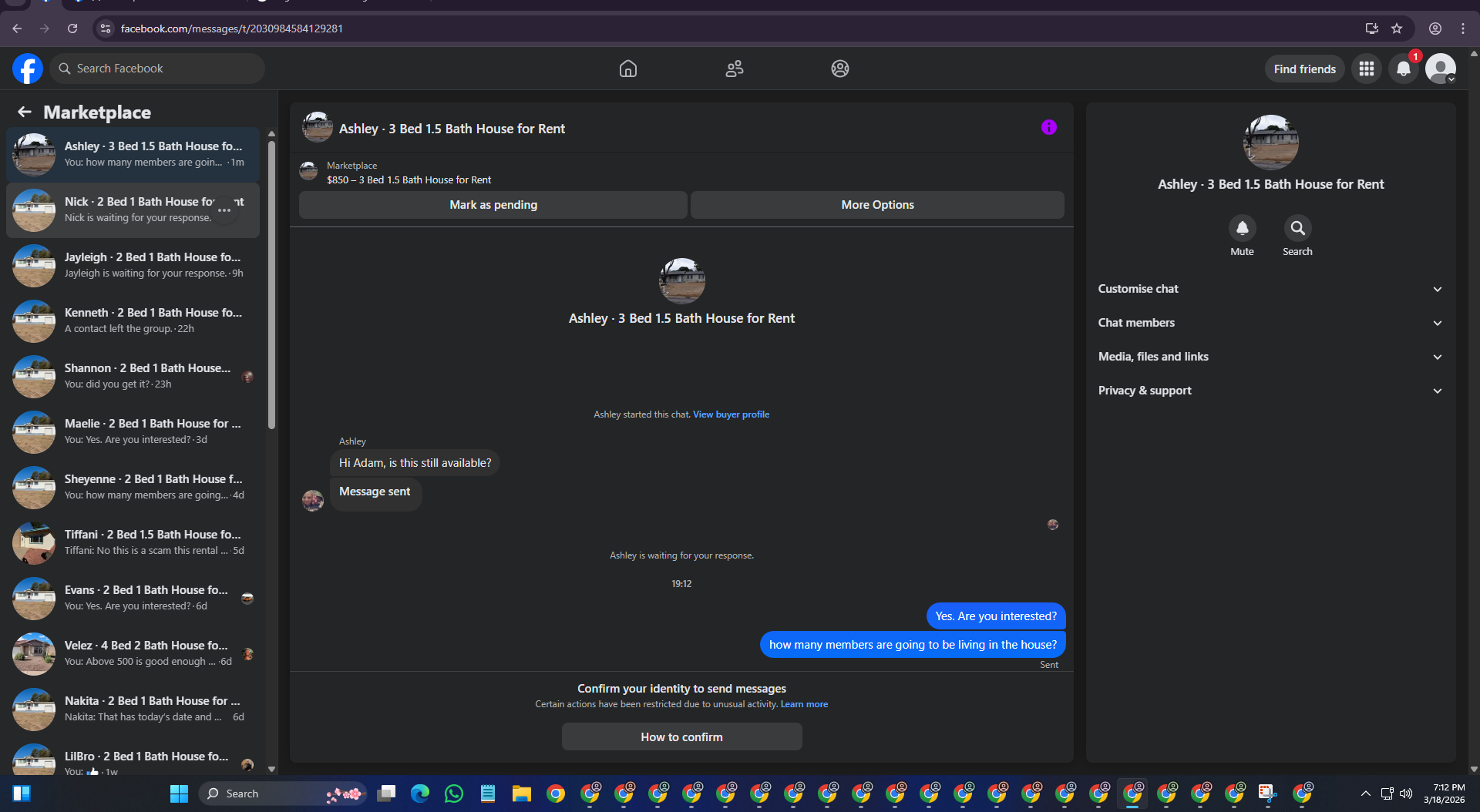Expand the Chat members section
Viewport: 1480px width, 812px height.
point(1270,323)
